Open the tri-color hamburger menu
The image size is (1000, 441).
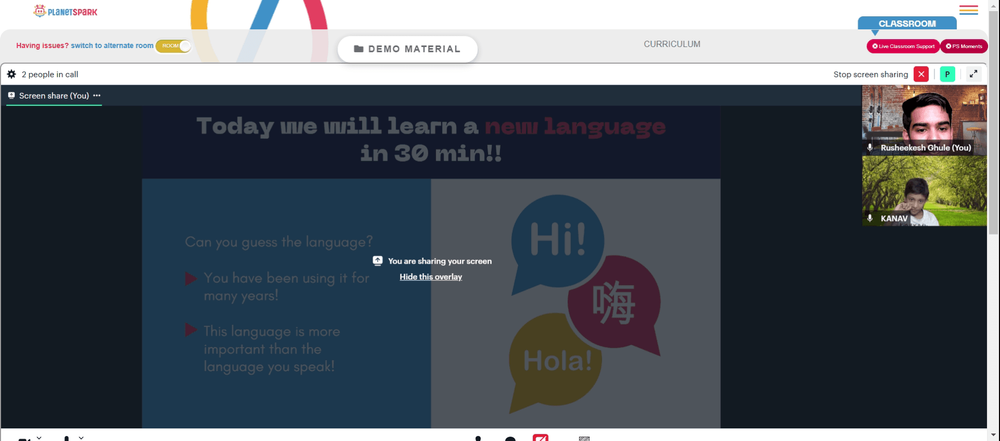tap(968, 10)
